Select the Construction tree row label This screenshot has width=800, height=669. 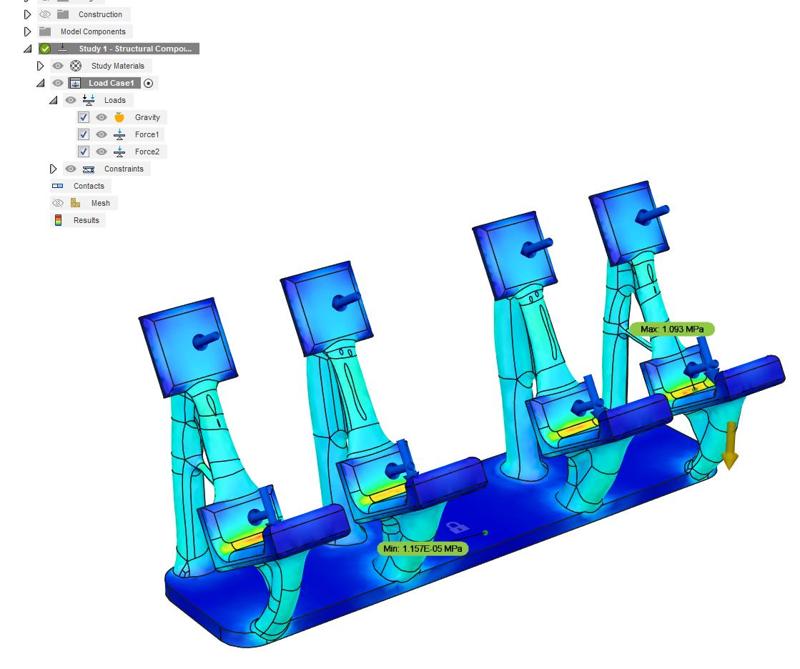coord(100,14)
